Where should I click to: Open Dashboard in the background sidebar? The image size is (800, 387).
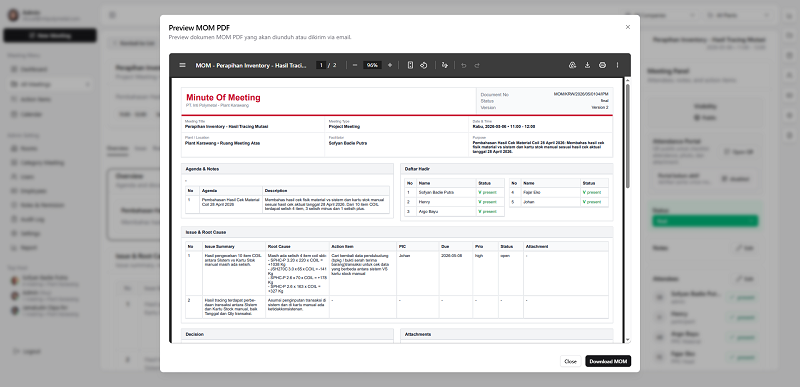(x=34, y=69)
